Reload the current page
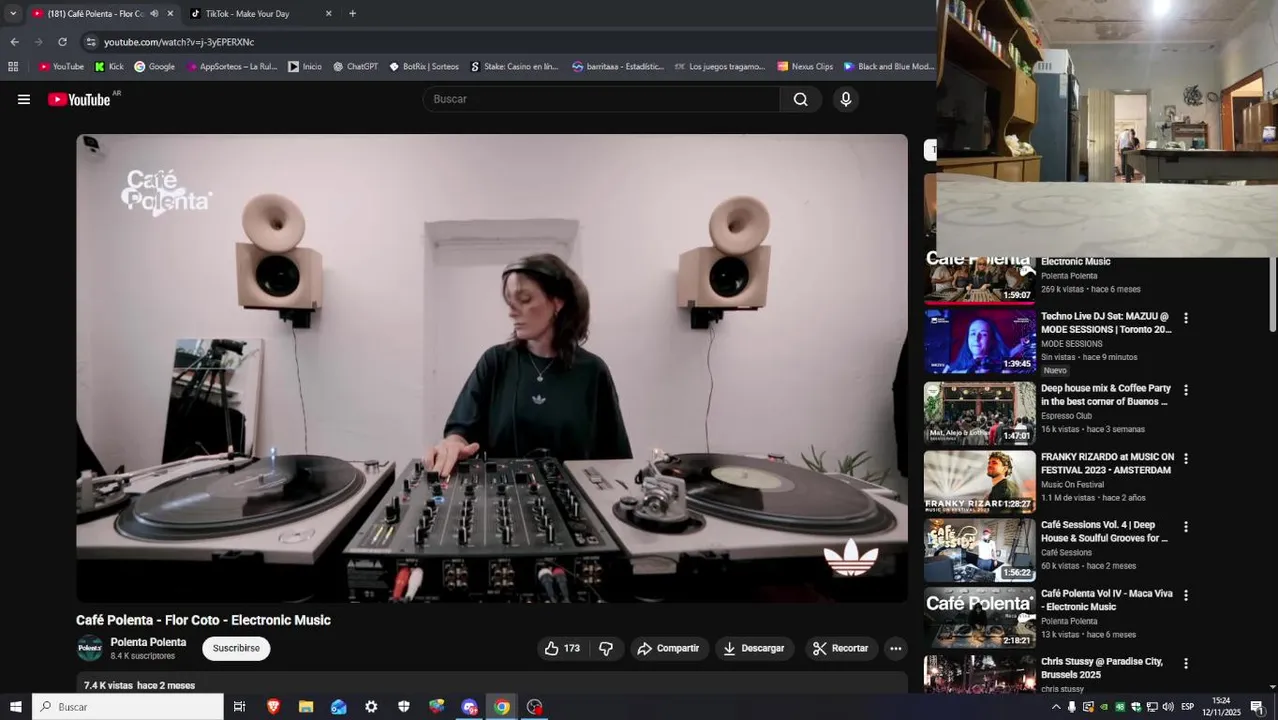Screen dimensions: 1278x720 coord(62,42)
